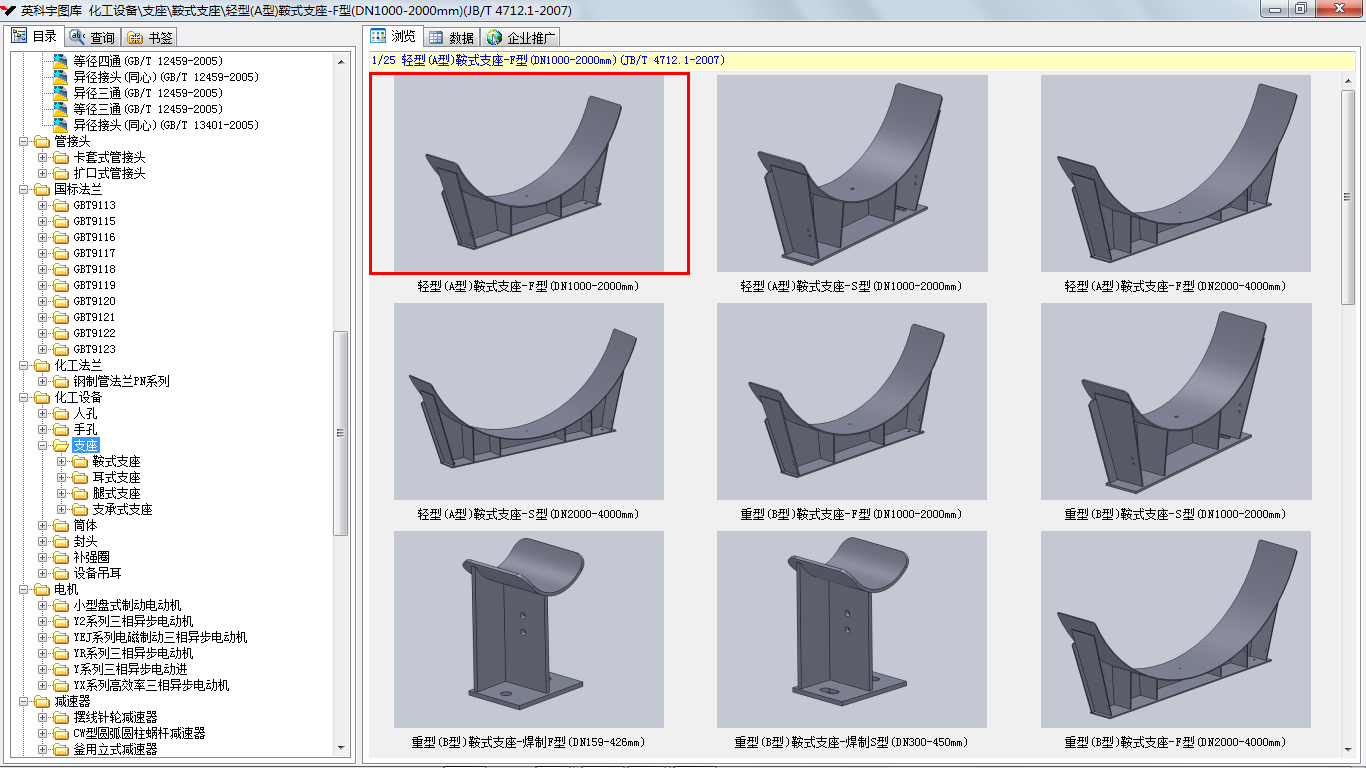The height and width of the screenshot is (768, 1366).
Task: Open the 轻型(A型)鞍式支座-S型(DN1000-2000mm) thumbnail
Action: tap(852, 173)
